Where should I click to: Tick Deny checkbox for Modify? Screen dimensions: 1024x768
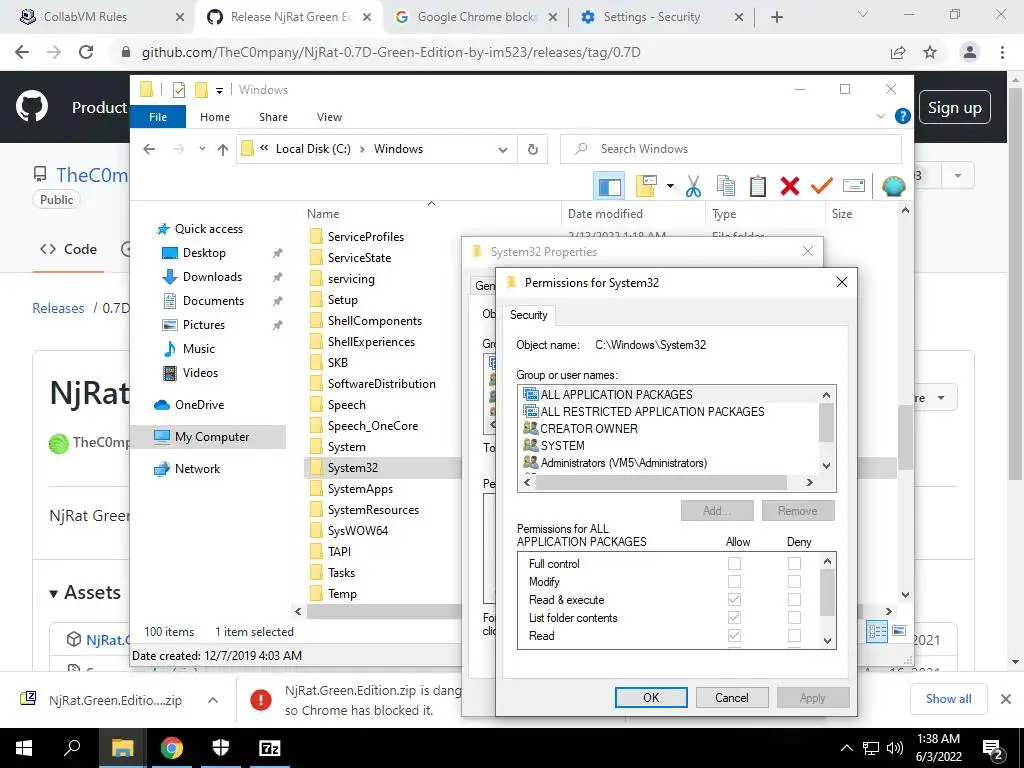[794, 582]
